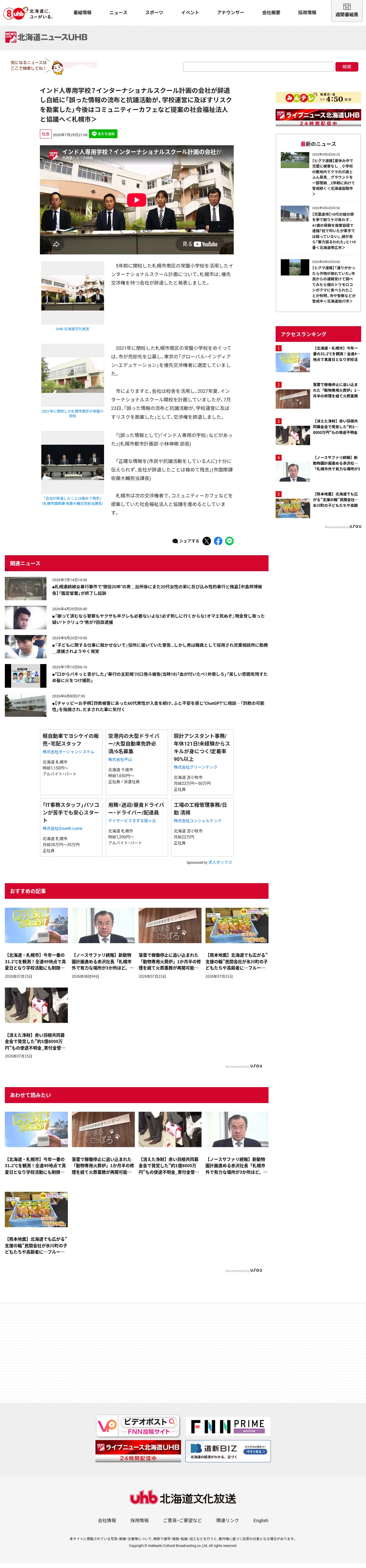The image size is (366, 1568).
Task: Open the 番組情報 menu item
Action: click(x=82, y=12)
